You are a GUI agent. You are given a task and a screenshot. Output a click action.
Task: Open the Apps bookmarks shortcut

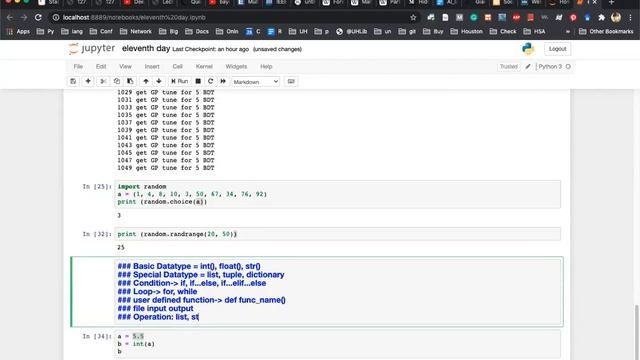18,31
